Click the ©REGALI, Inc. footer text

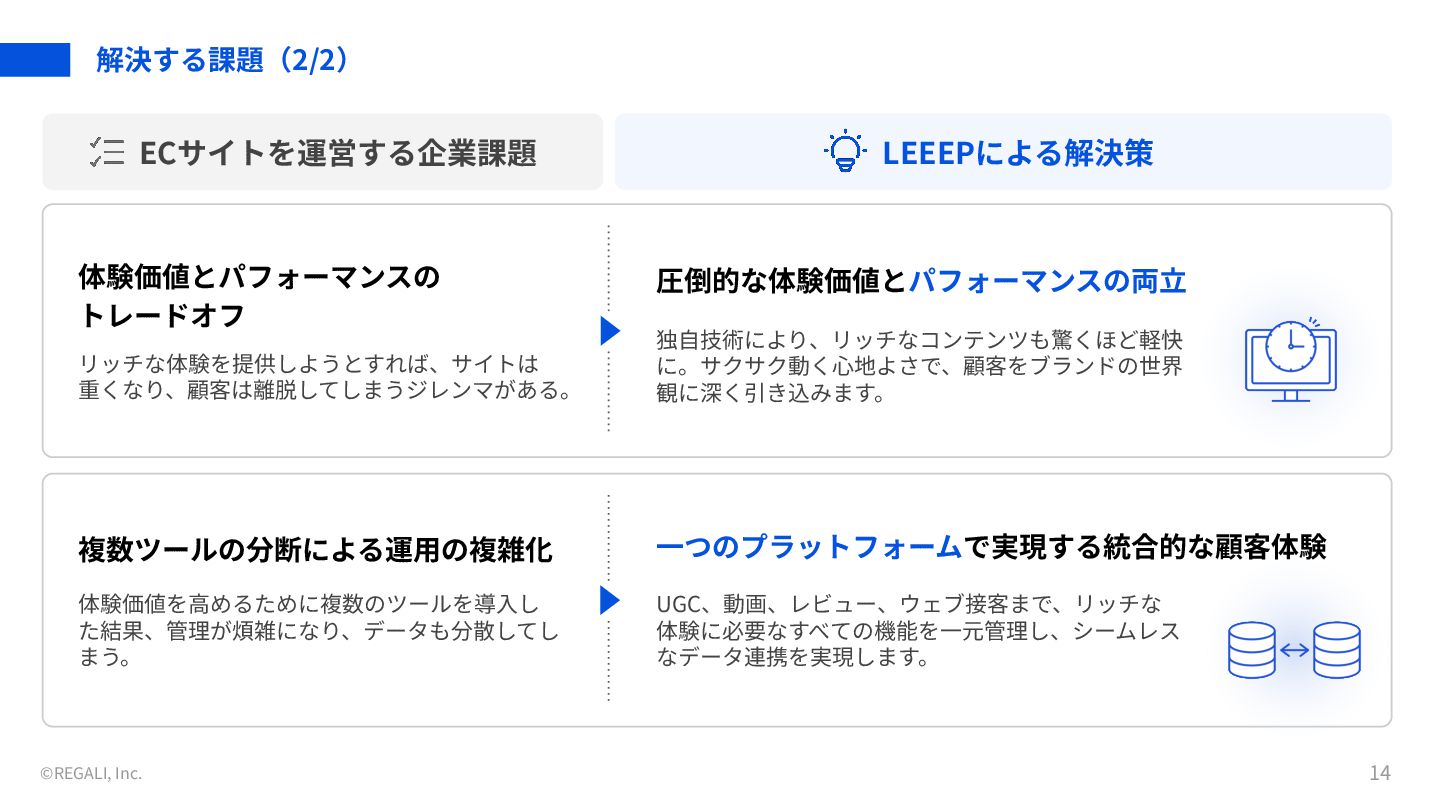[91, 773]
